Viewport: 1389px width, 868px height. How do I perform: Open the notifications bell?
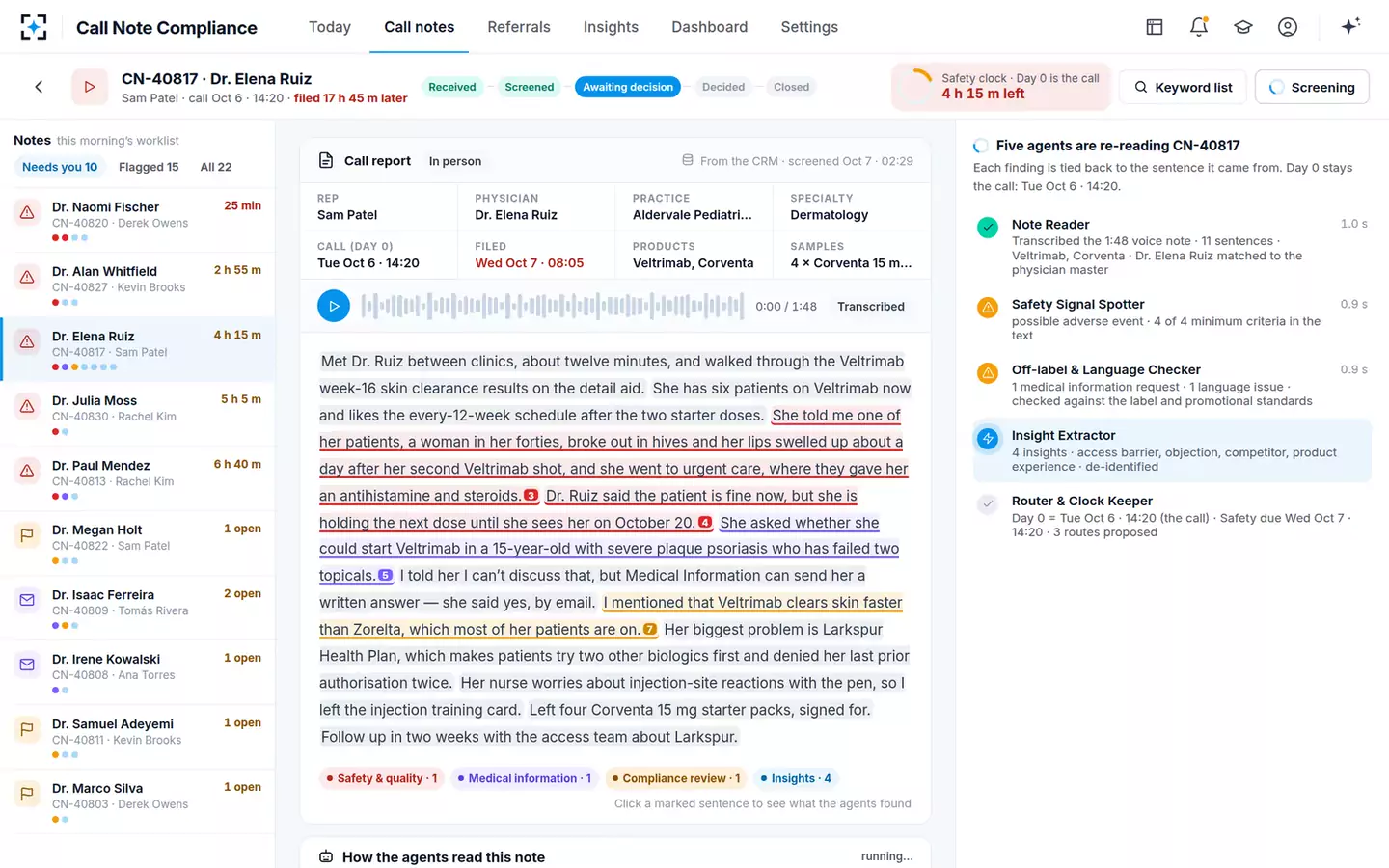[1199, 27]
